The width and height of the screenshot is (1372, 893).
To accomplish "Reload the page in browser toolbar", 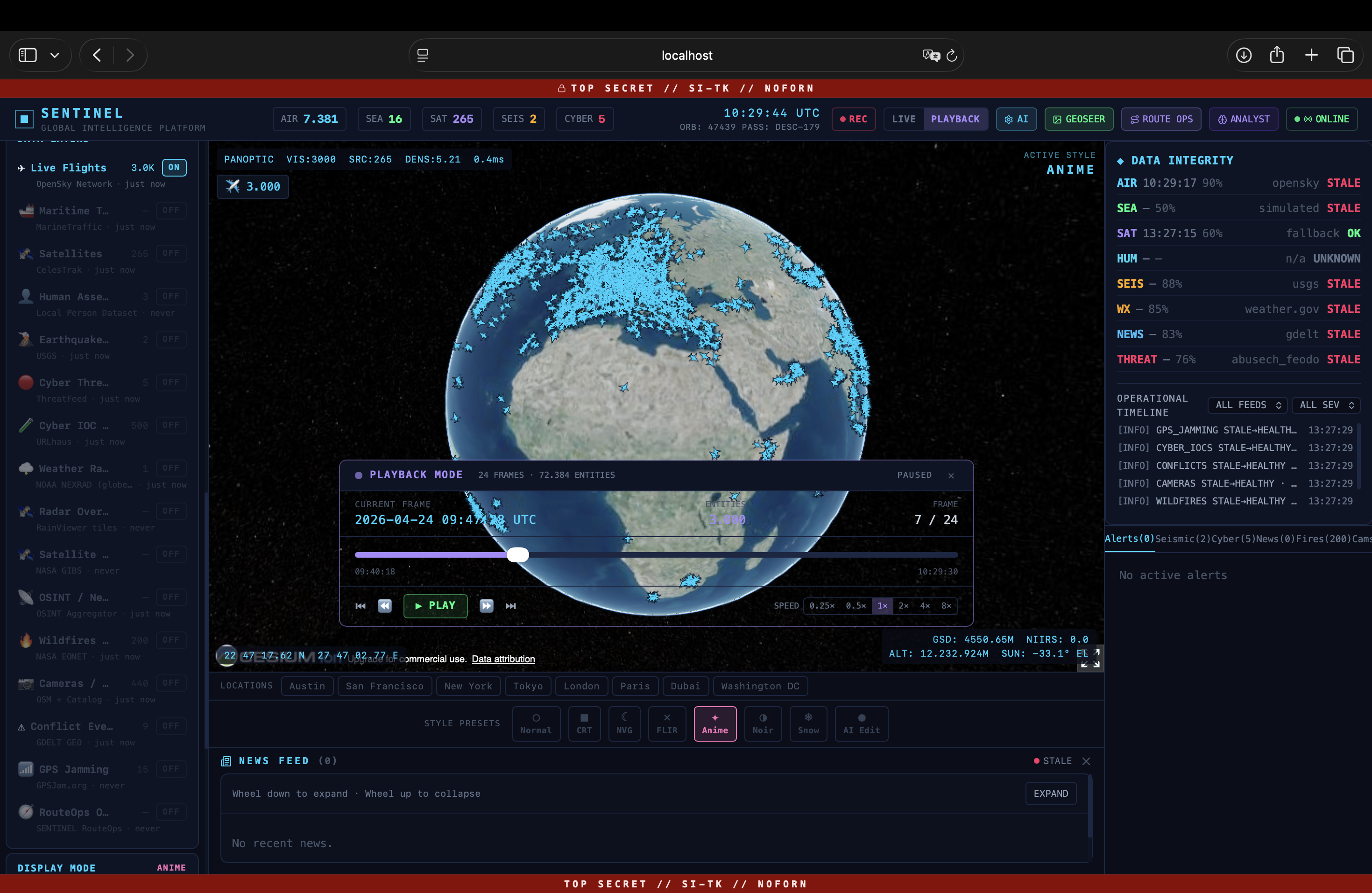I will coord(952,55).
